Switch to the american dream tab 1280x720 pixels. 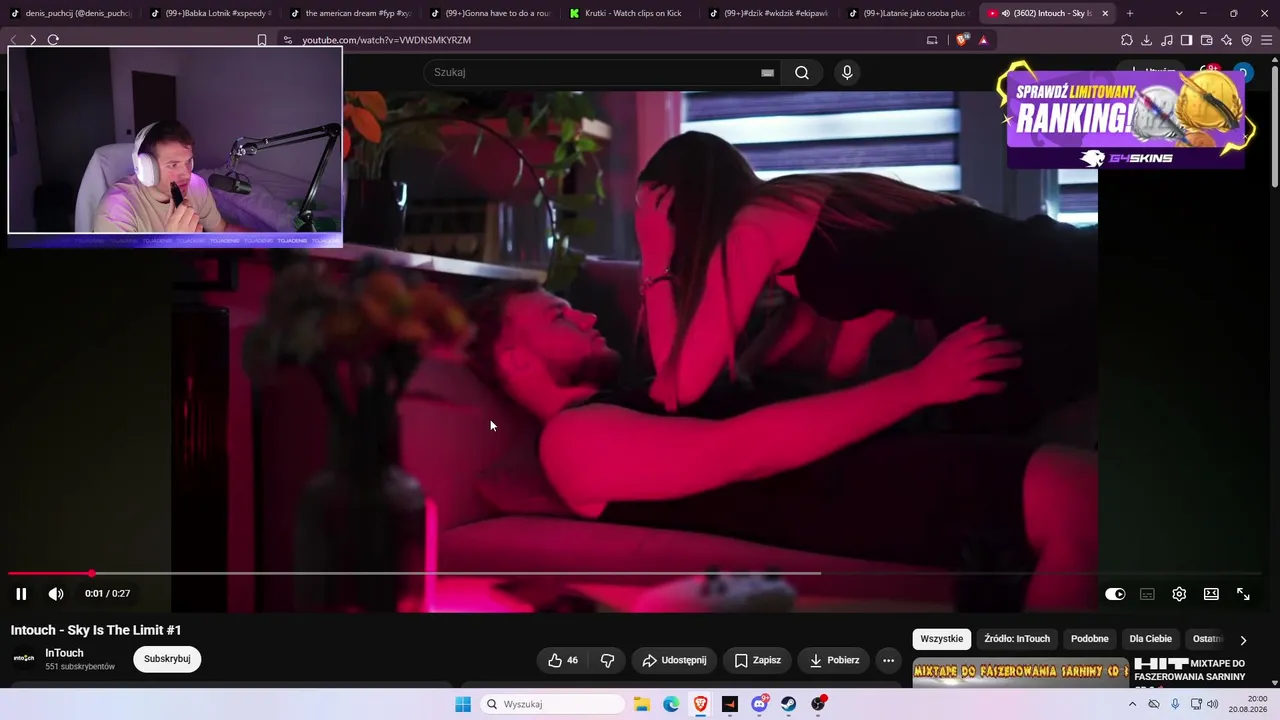[350, 13]
